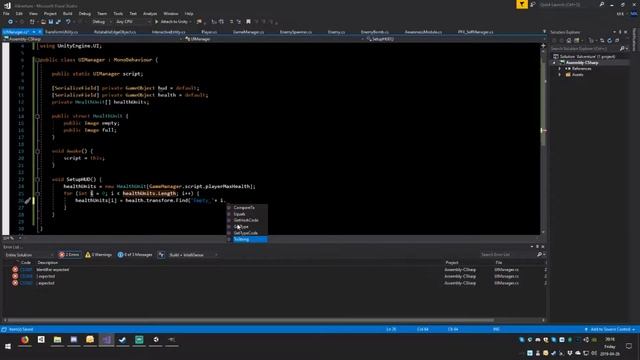Open the Project menu
The width and height of the screenshot is (640, 360).
pyautogui.click(x=50, y=13)
